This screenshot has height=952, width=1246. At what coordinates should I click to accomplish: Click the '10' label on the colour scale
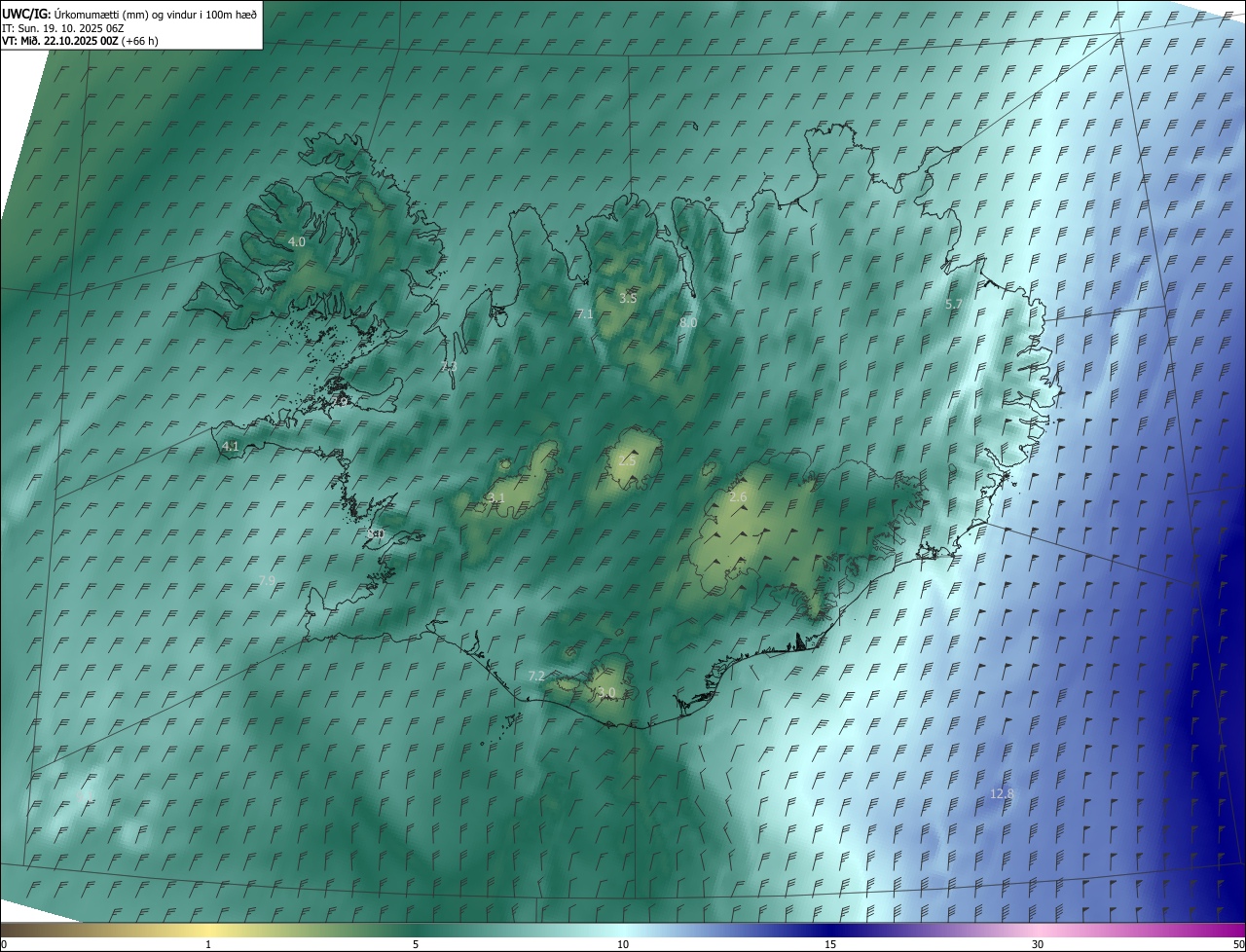[x=623, y=944]
